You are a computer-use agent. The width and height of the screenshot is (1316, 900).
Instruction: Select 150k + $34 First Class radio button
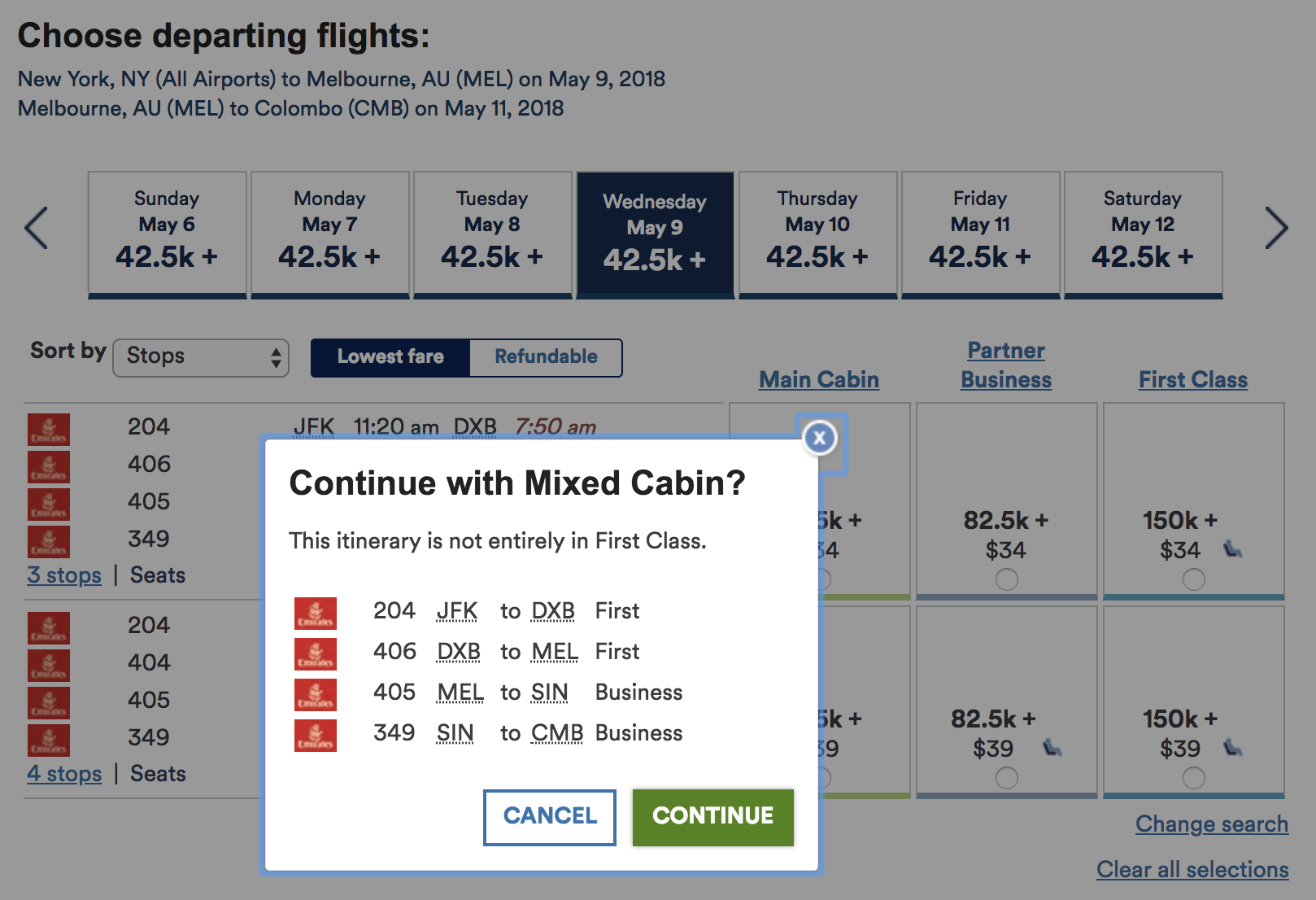tap(1194, 579)
